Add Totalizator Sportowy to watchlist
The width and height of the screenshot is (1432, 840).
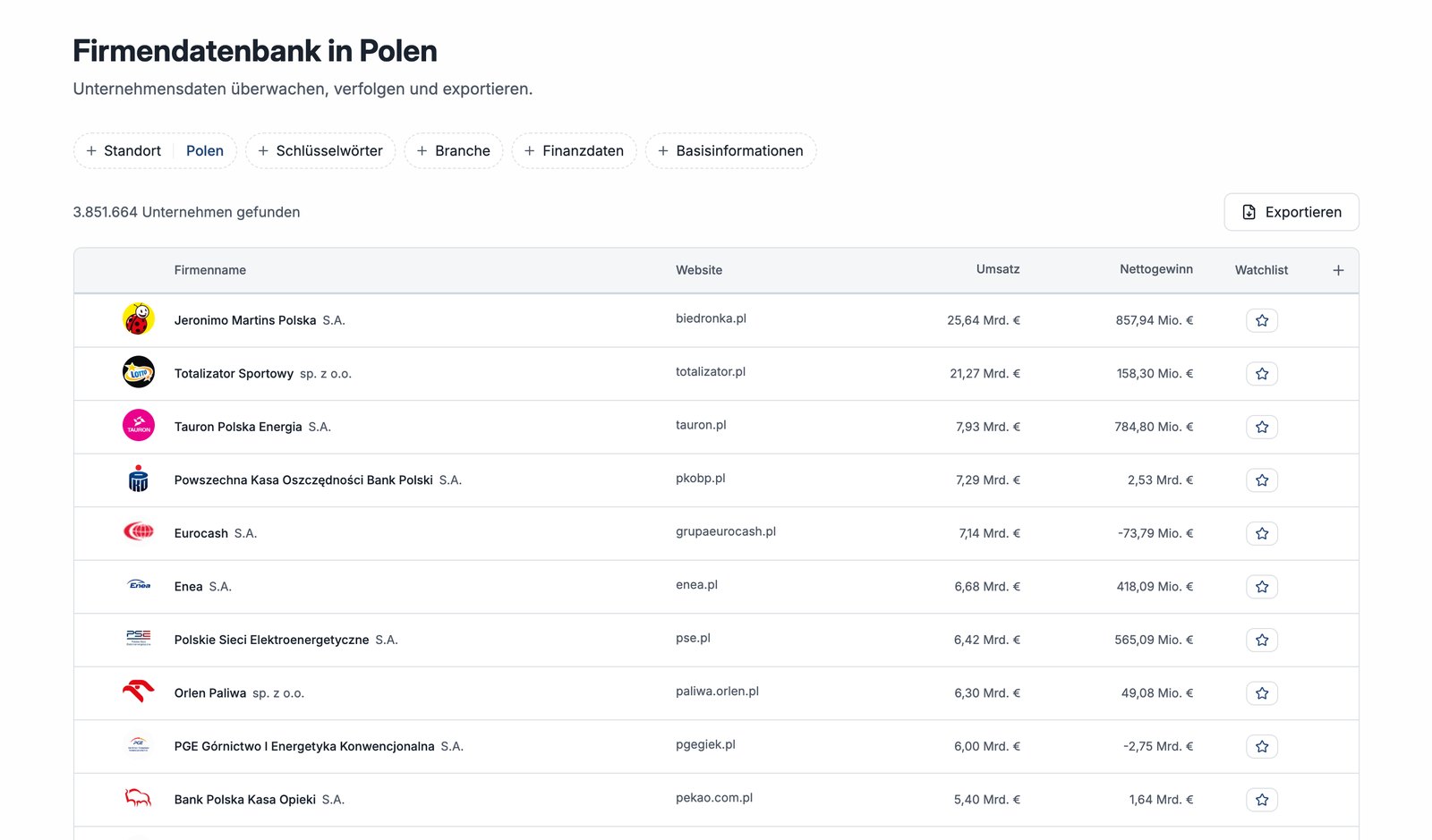pos(1262,374)
